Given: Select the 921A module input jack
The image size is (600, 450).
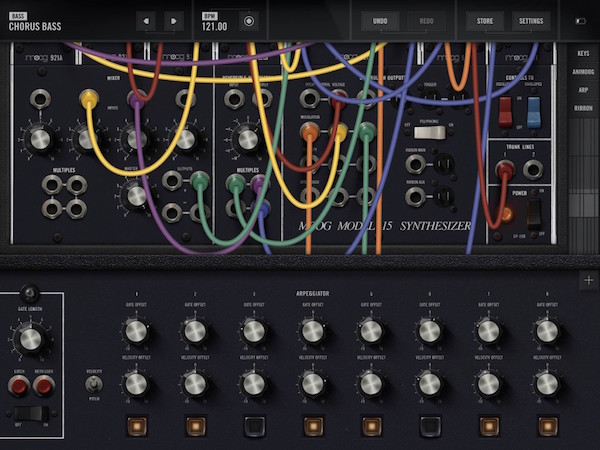Looking at the screenshot, I should coord(40,99).
